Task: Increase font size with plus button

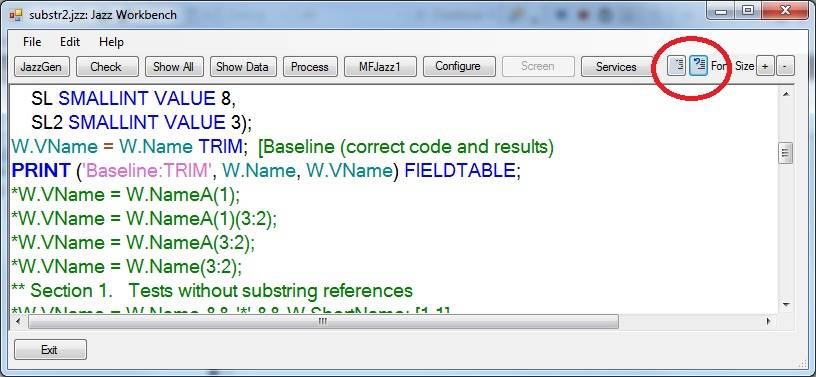Action: 764,67
